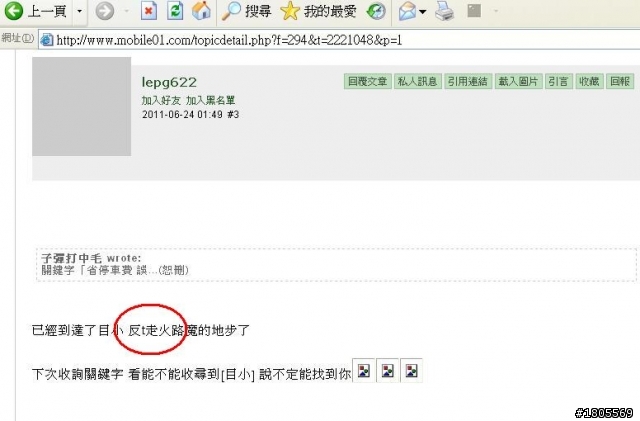
Task: Open 我的最愛 favorites star
Action: [318, 11]
